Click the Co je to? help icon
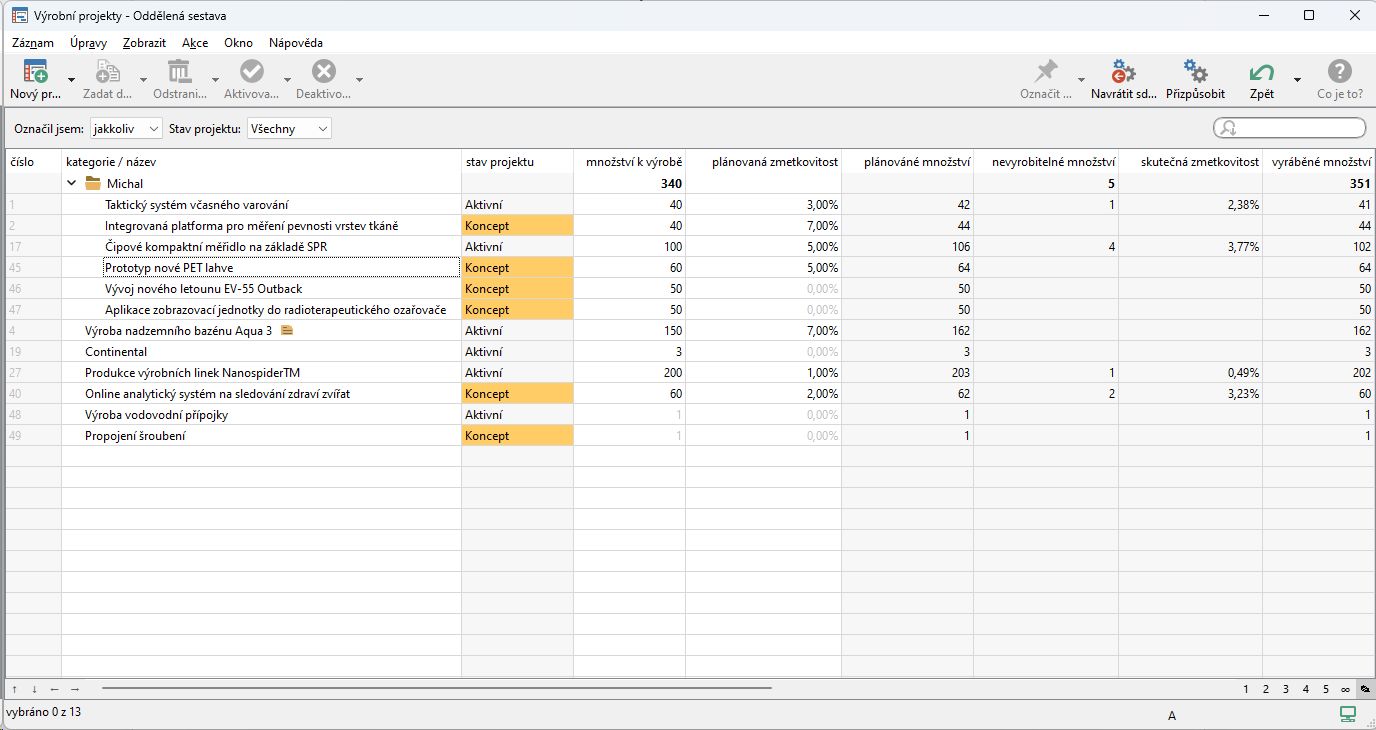Image resolution: width=1376 pixels, height=730 pixels. click(1339, 72)
